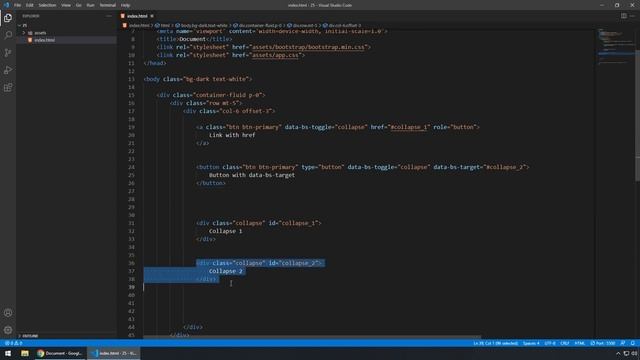
Task: Open the Terminal menu
Action: point(107,5)
